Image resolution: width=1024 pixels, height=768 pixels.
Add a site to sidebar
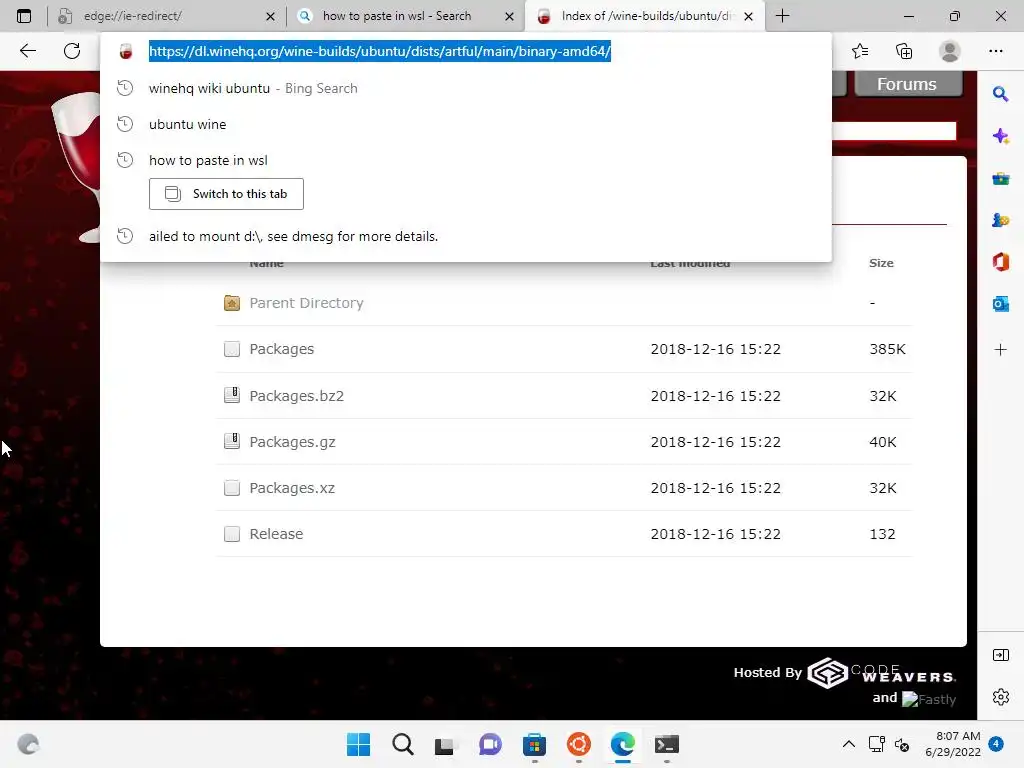tap(1000, 350)
